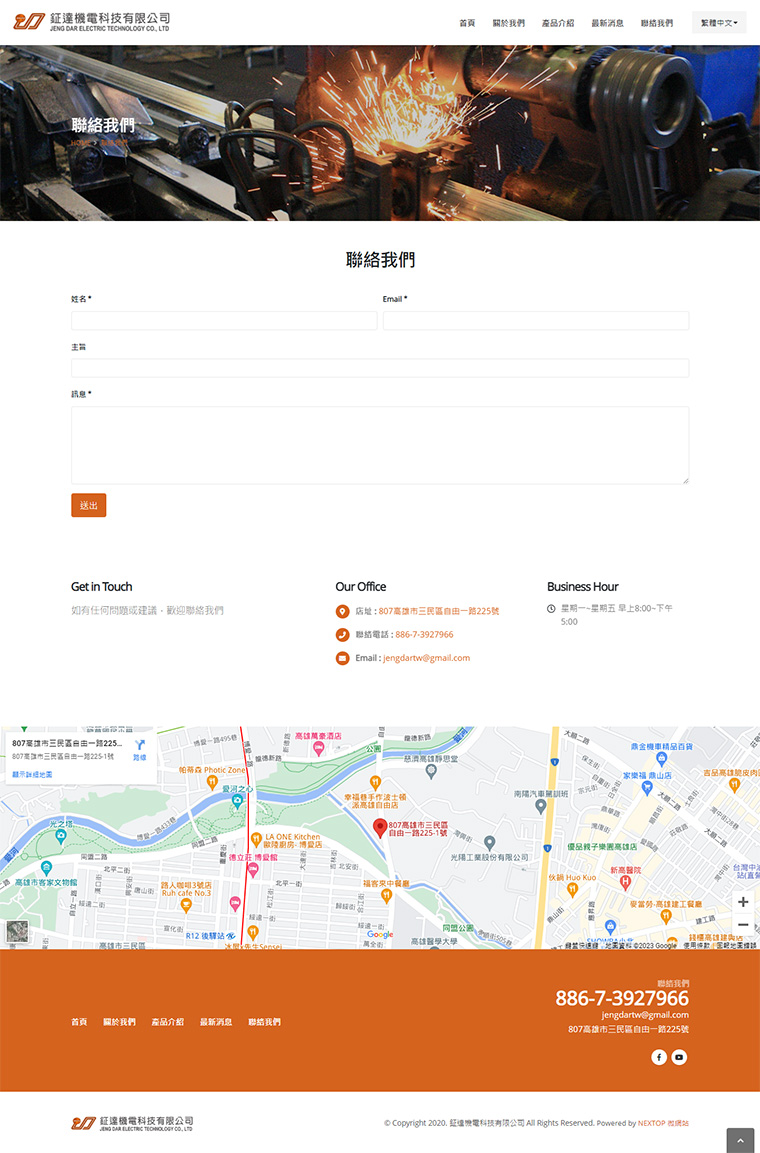Switch map to satellite view thumbnail
The image size is (760, 1153).
(18, 931)
